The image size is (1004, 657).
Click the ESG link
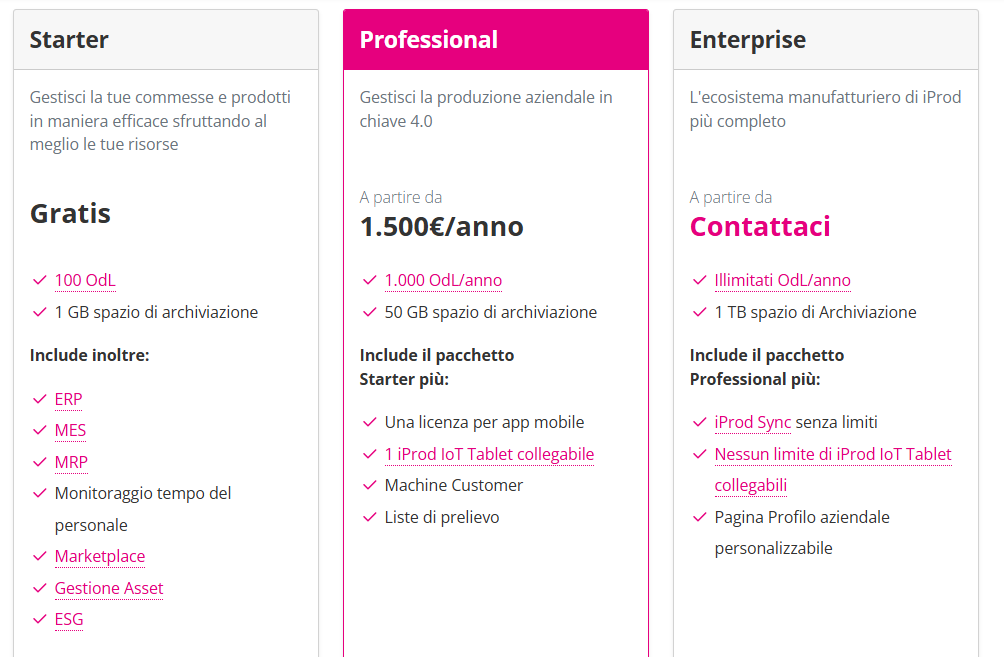[x=69, y=619]
